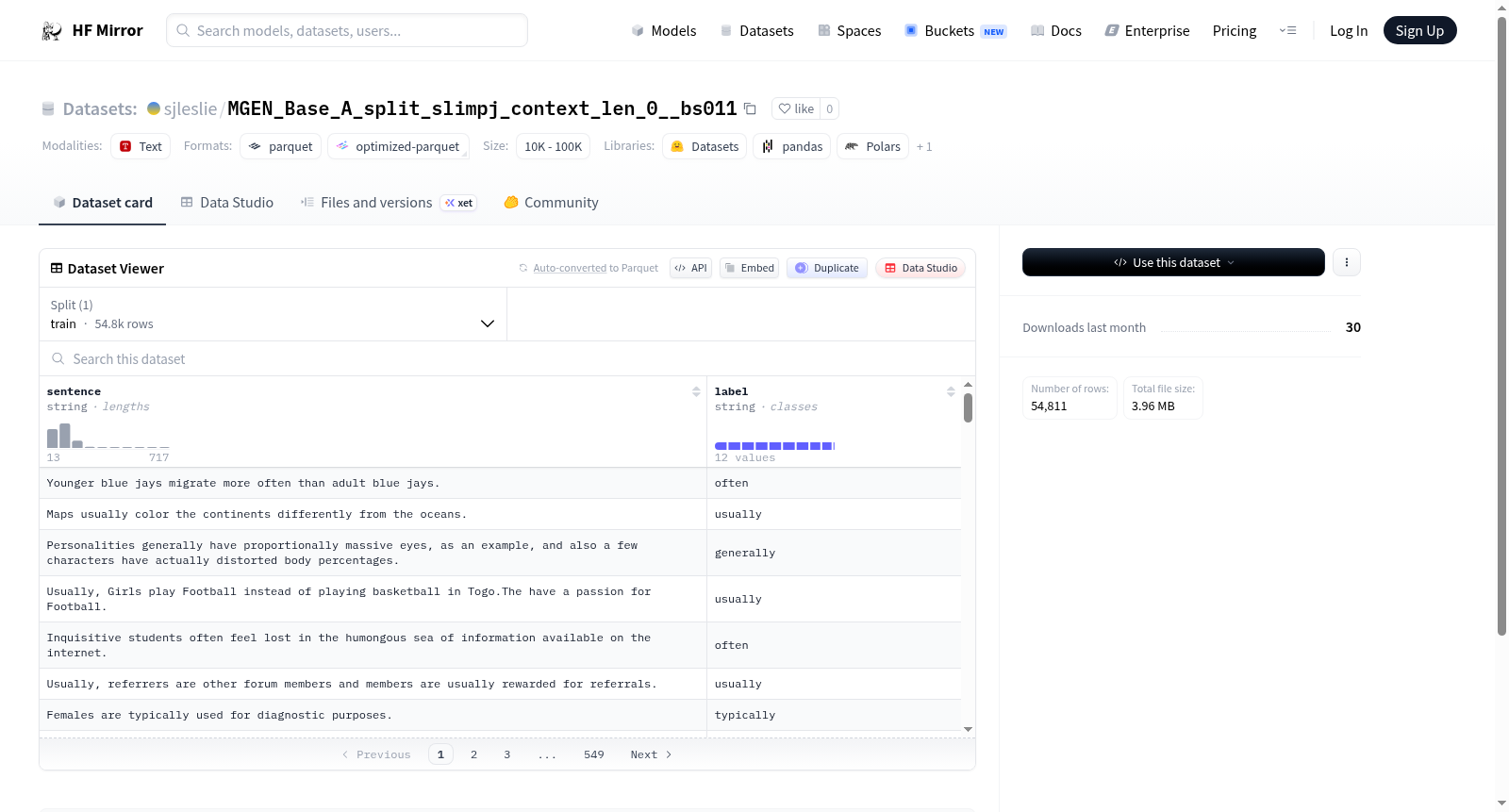
Task: Click the Datasets library tag
Action: (705, 146)
